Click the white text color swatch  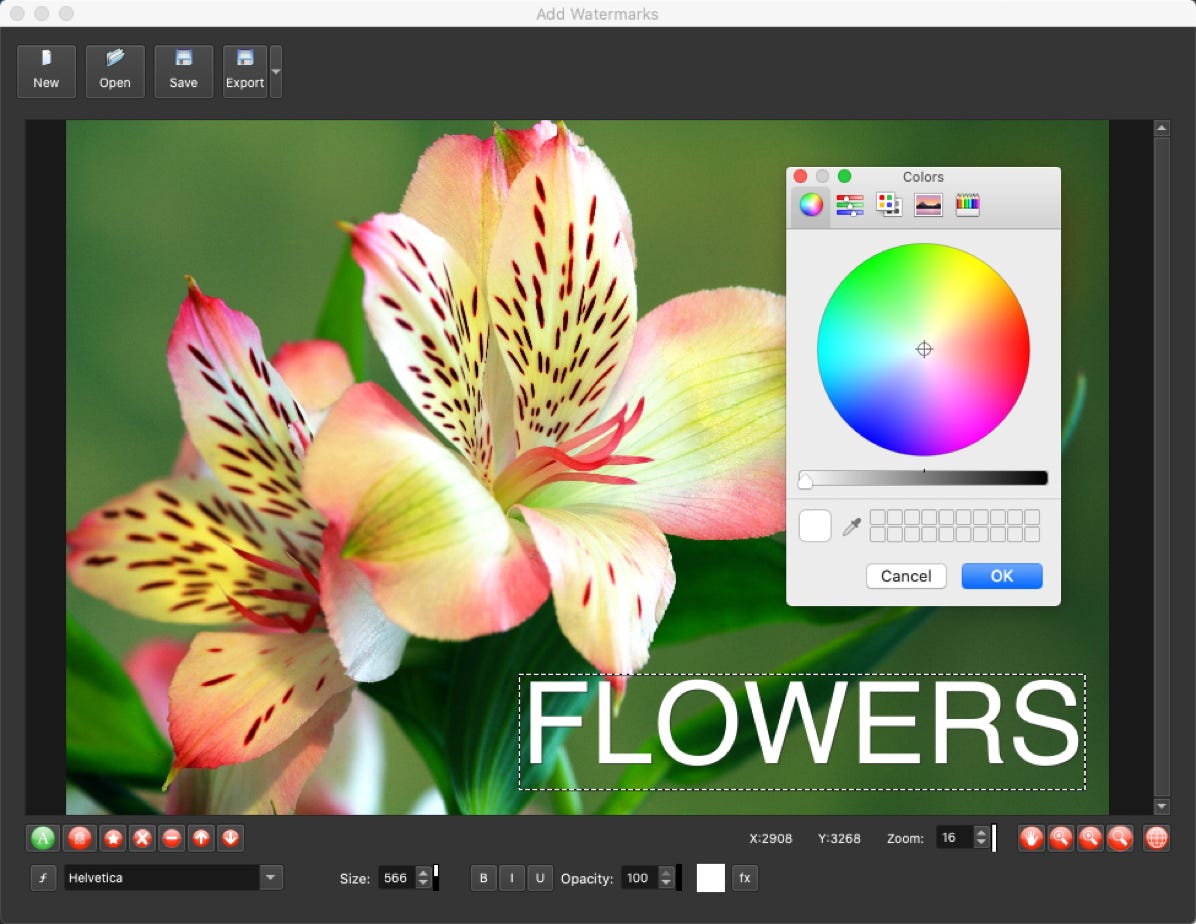coord(710,878)
